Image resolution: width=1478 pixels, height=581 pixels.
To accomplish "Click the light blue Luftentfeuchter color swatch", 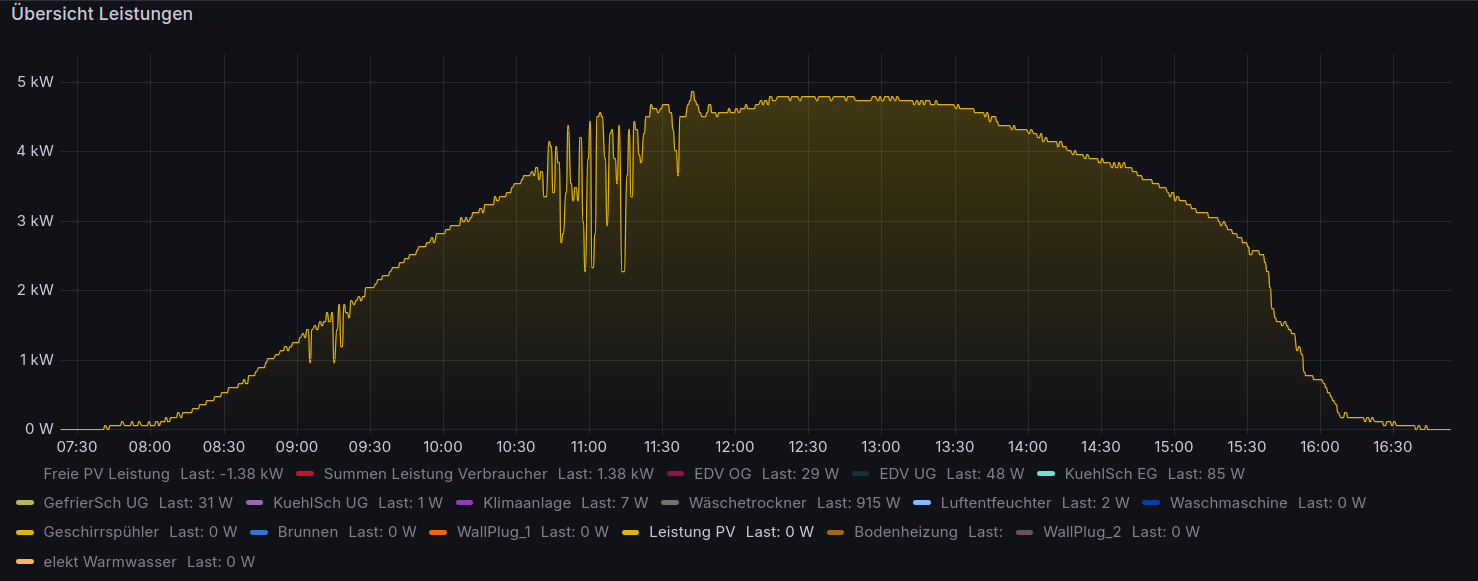I will pos(922,503).
